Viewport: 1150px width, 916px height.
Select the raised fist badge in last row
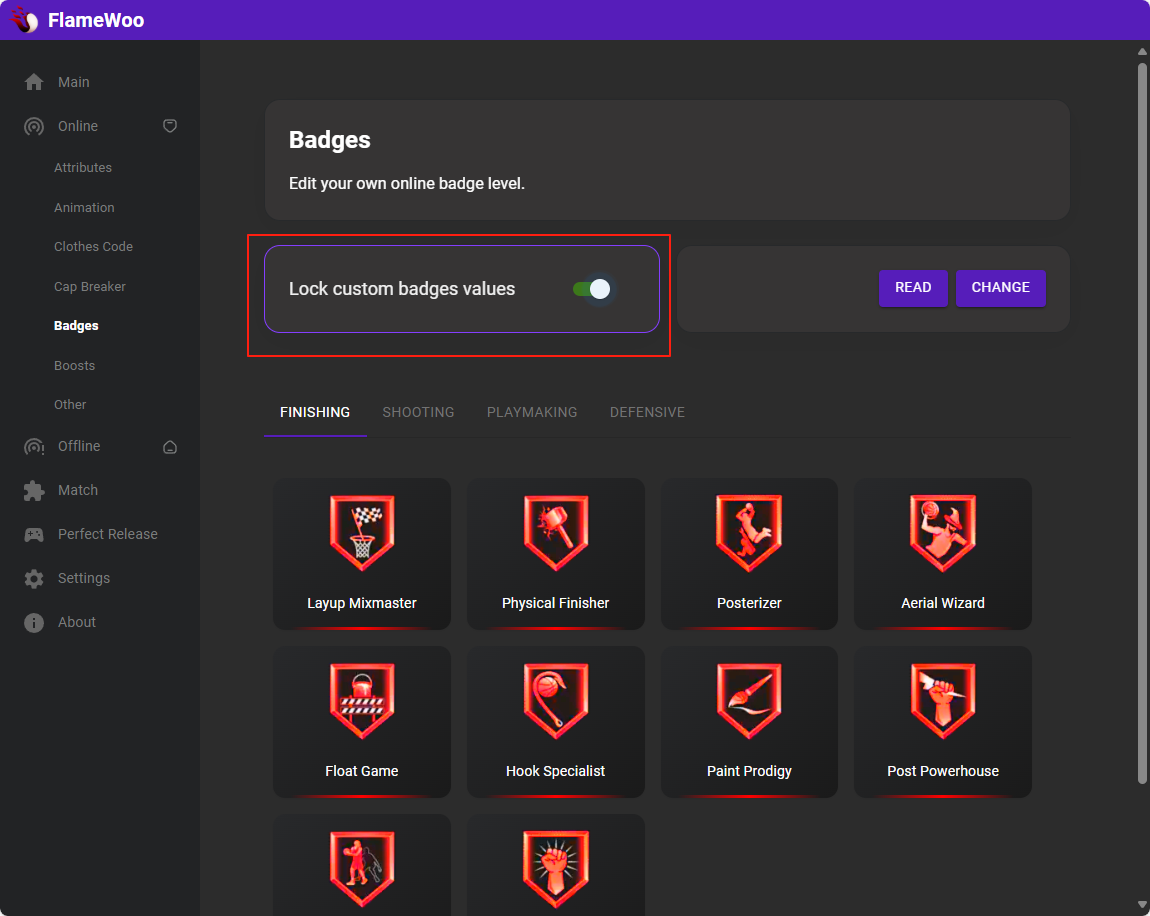[555, 869]
